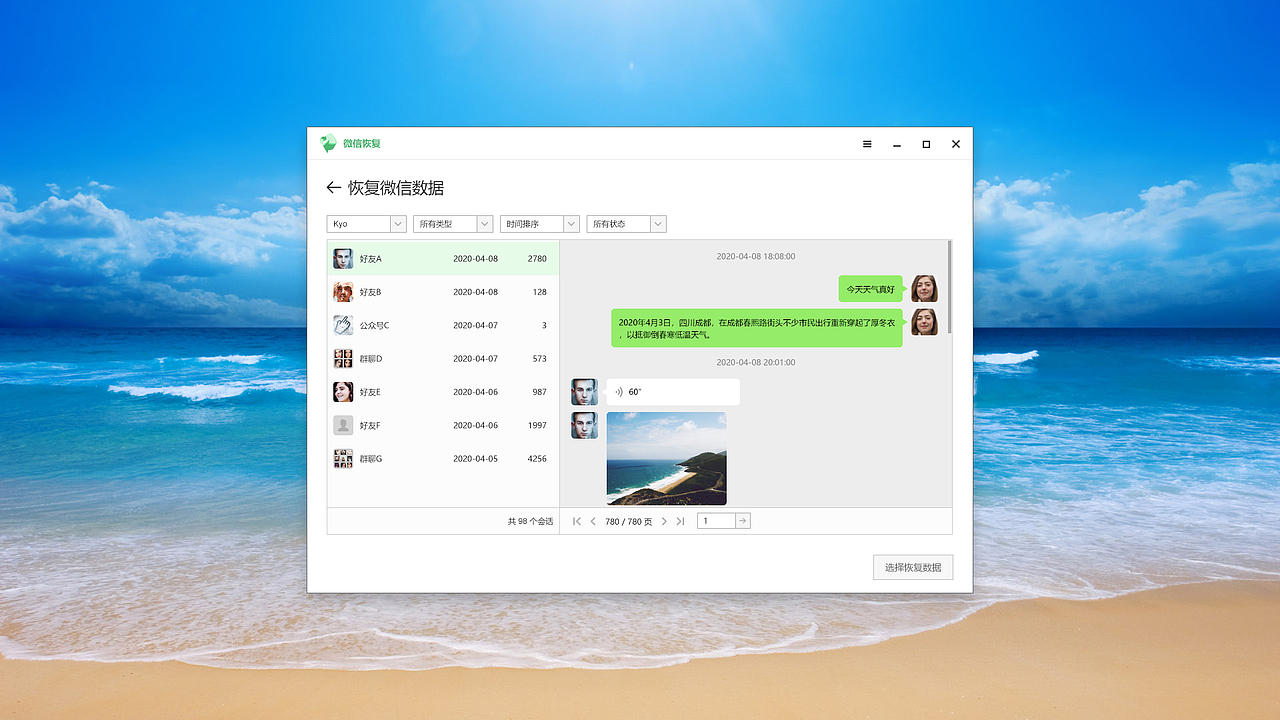Click the go arrow beside page input
Image resolution: width=1280 pixels, height=720 pixels.
(743, 521)
